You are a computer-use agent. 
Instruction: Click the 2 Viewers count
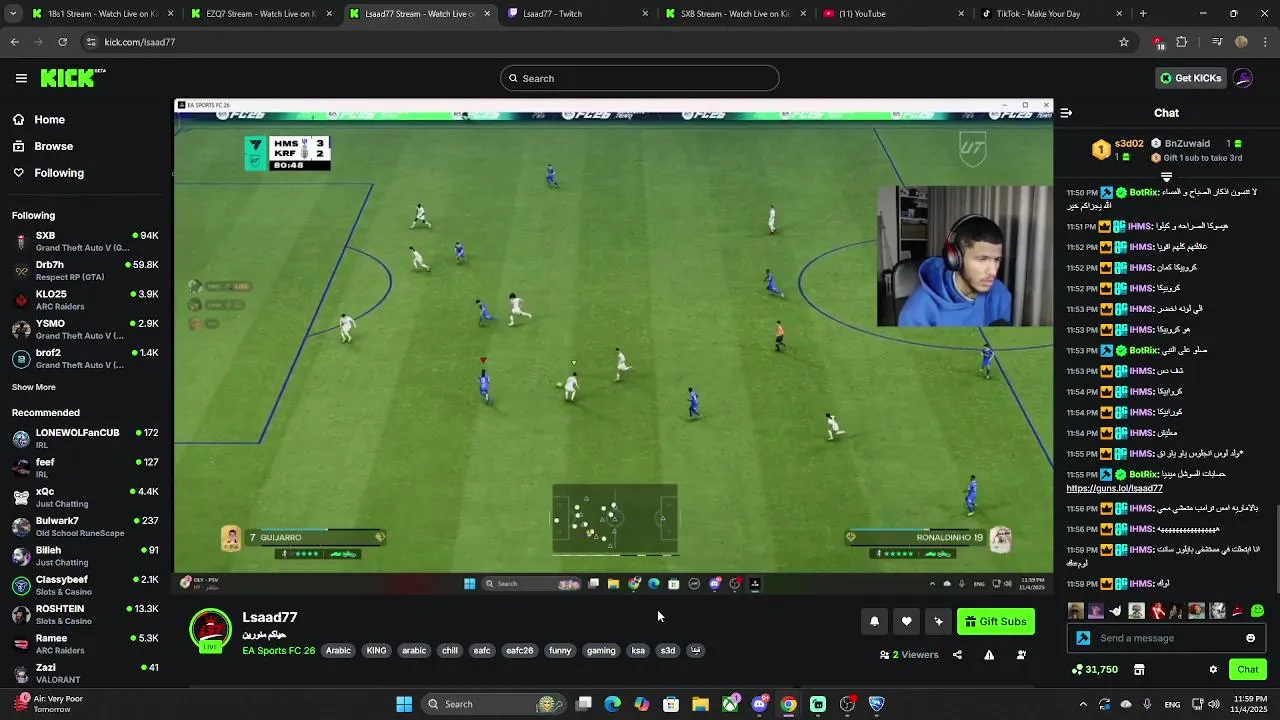click(x=909, y=655)
